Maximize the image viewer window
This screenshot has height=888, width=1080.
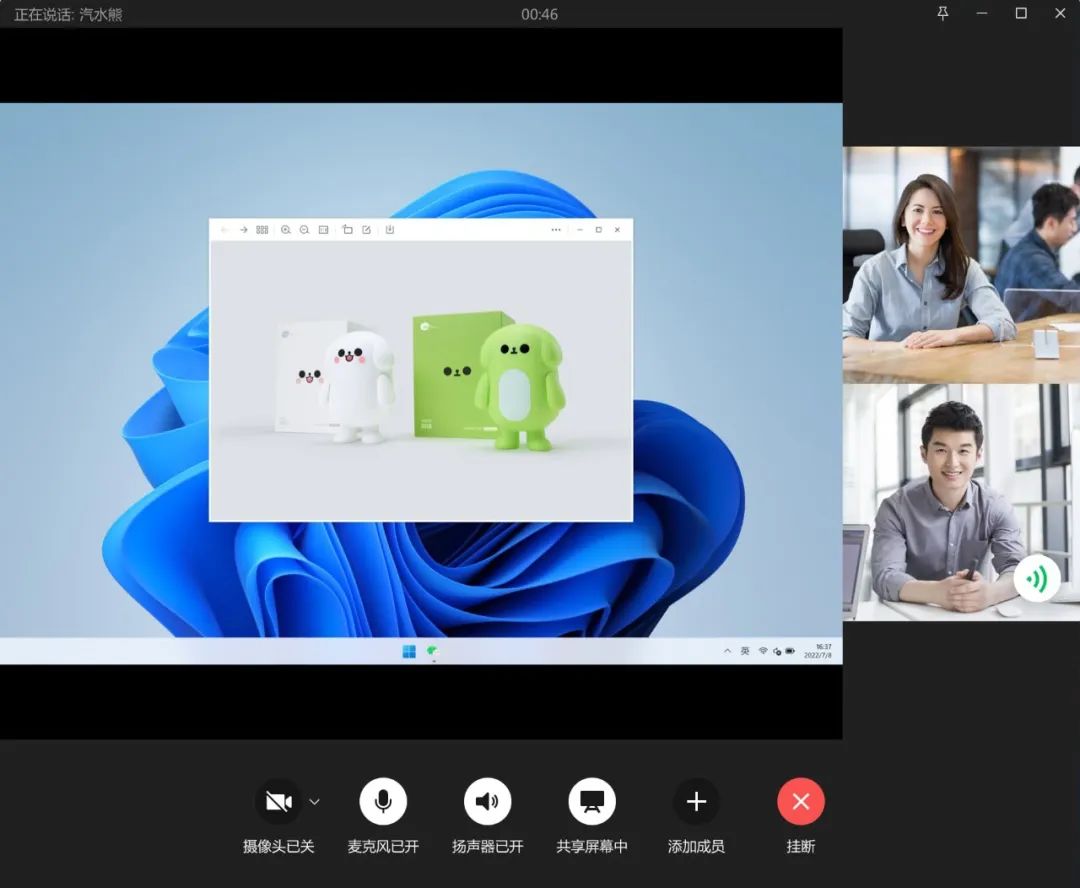[599, 229]
